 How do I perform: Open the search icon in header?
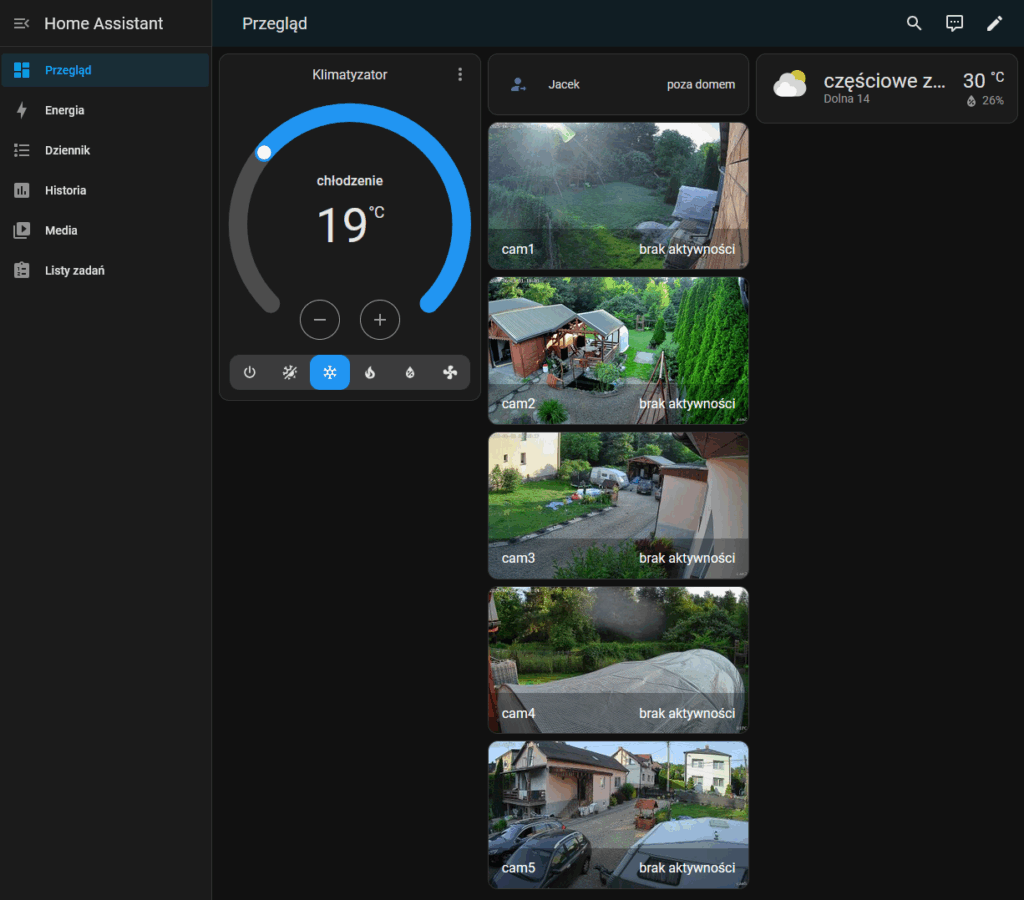[x=914, y=24]
